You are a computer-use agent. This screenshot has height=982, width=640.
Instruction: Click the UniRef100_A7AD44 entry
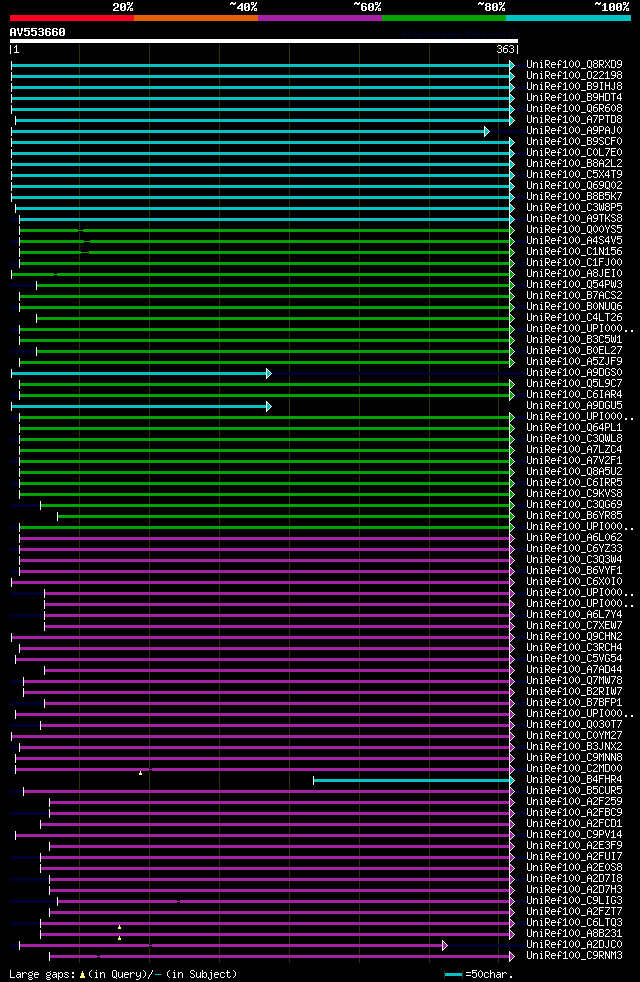(574, 671)
